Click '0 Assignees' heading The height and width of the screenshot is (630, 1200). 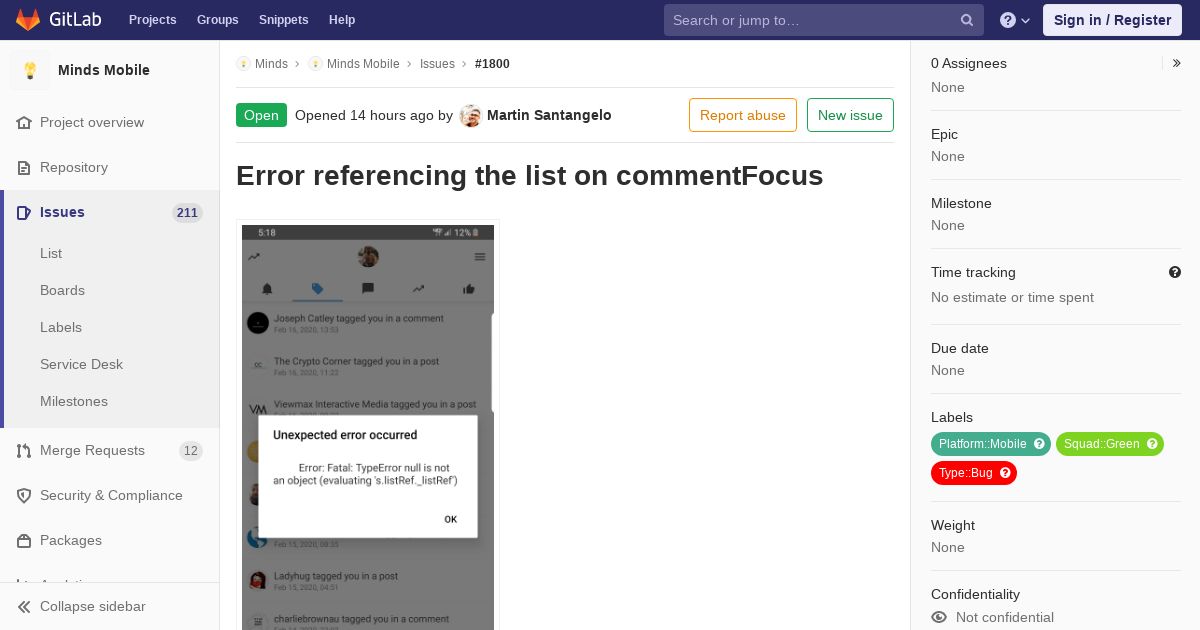point(969,63)
